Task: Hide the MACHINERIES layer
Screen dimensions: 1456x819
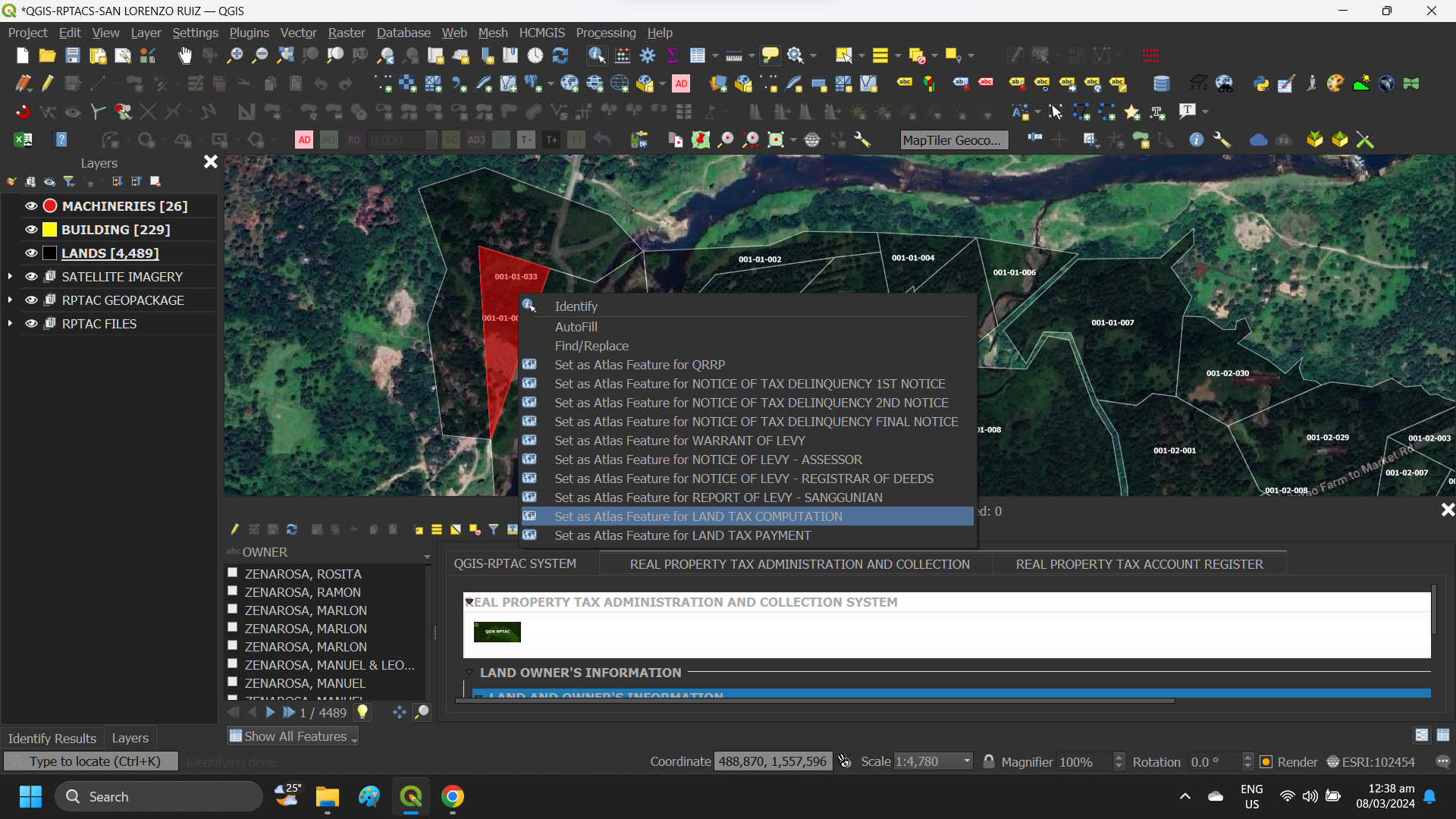Action: (x=31, y=206)
